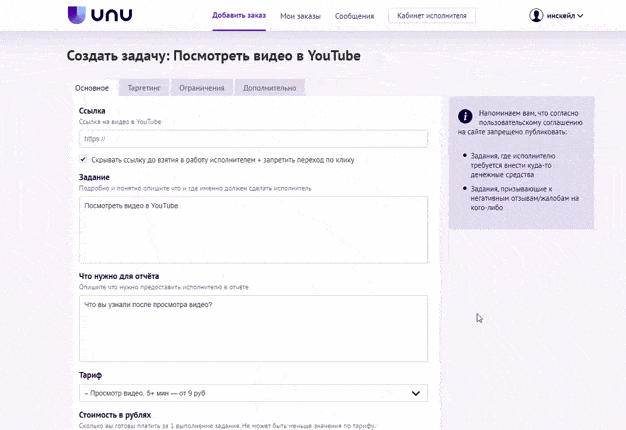Focus the YouTube link input field

[253, 139]
